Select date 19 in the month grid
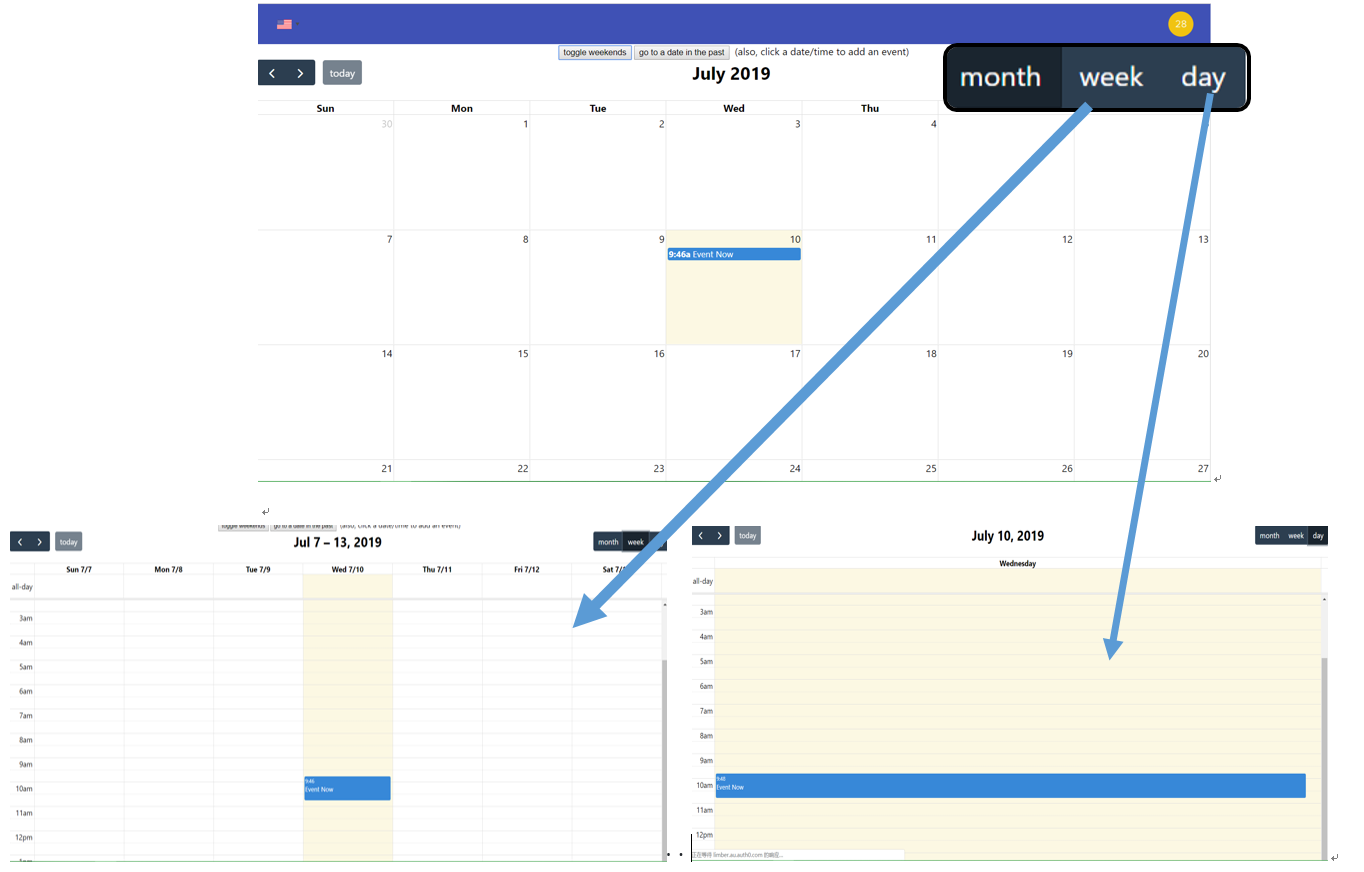Screen dimensions: 1364x872 click(1067, 354)
